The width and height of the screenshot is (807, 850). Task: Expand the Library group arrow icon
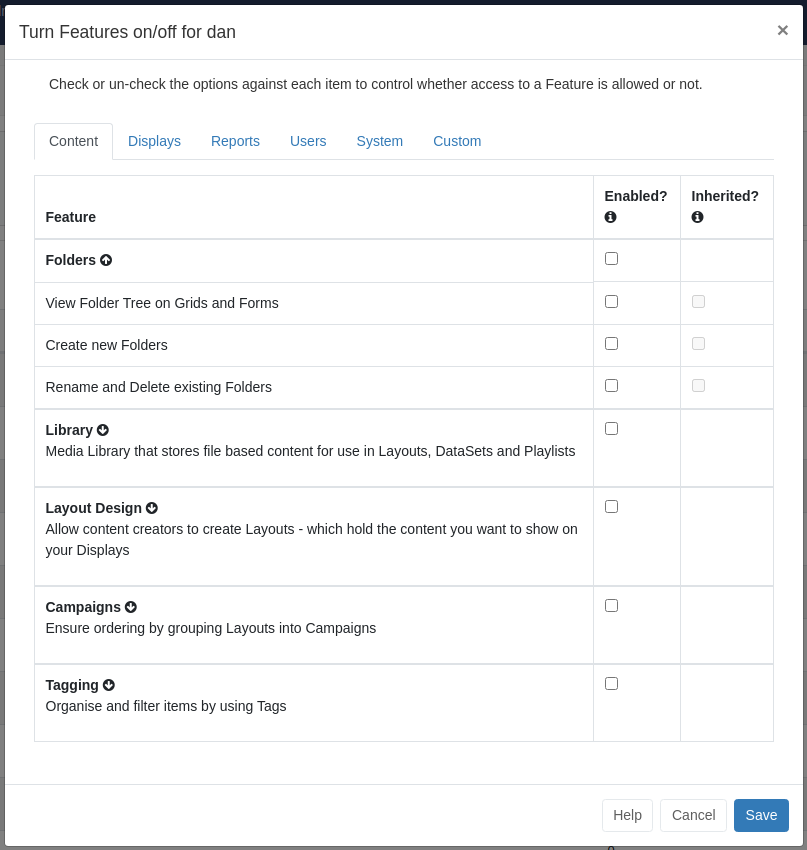(103, 430)
